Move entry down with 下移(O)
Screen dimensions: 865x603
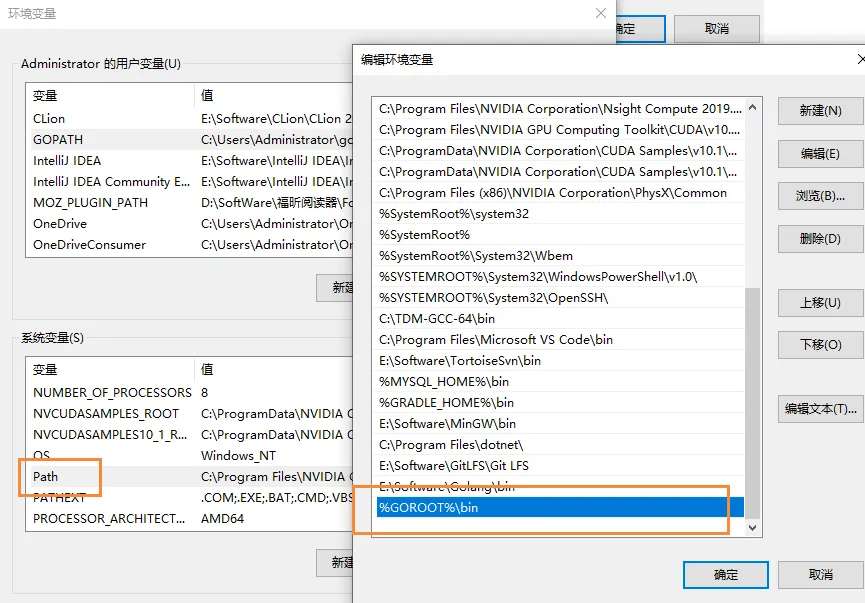pos(819,345)
